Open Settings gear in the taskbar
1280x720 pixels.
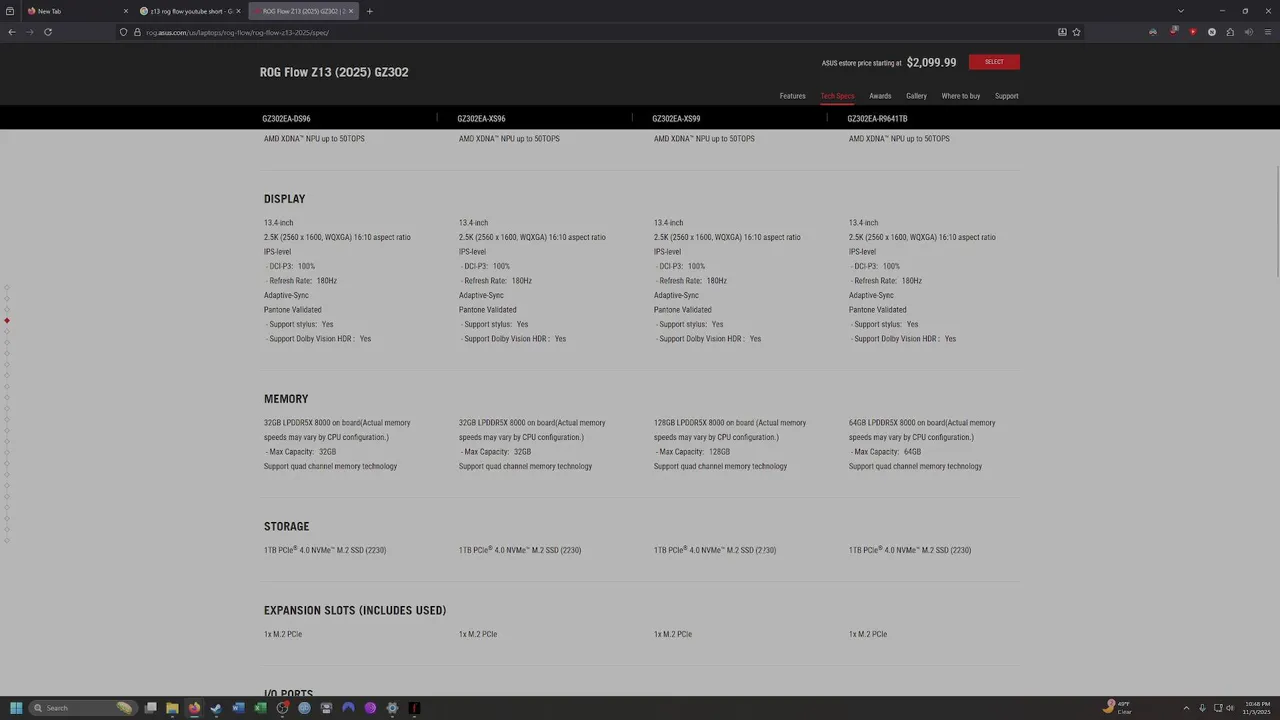(392, 708)
